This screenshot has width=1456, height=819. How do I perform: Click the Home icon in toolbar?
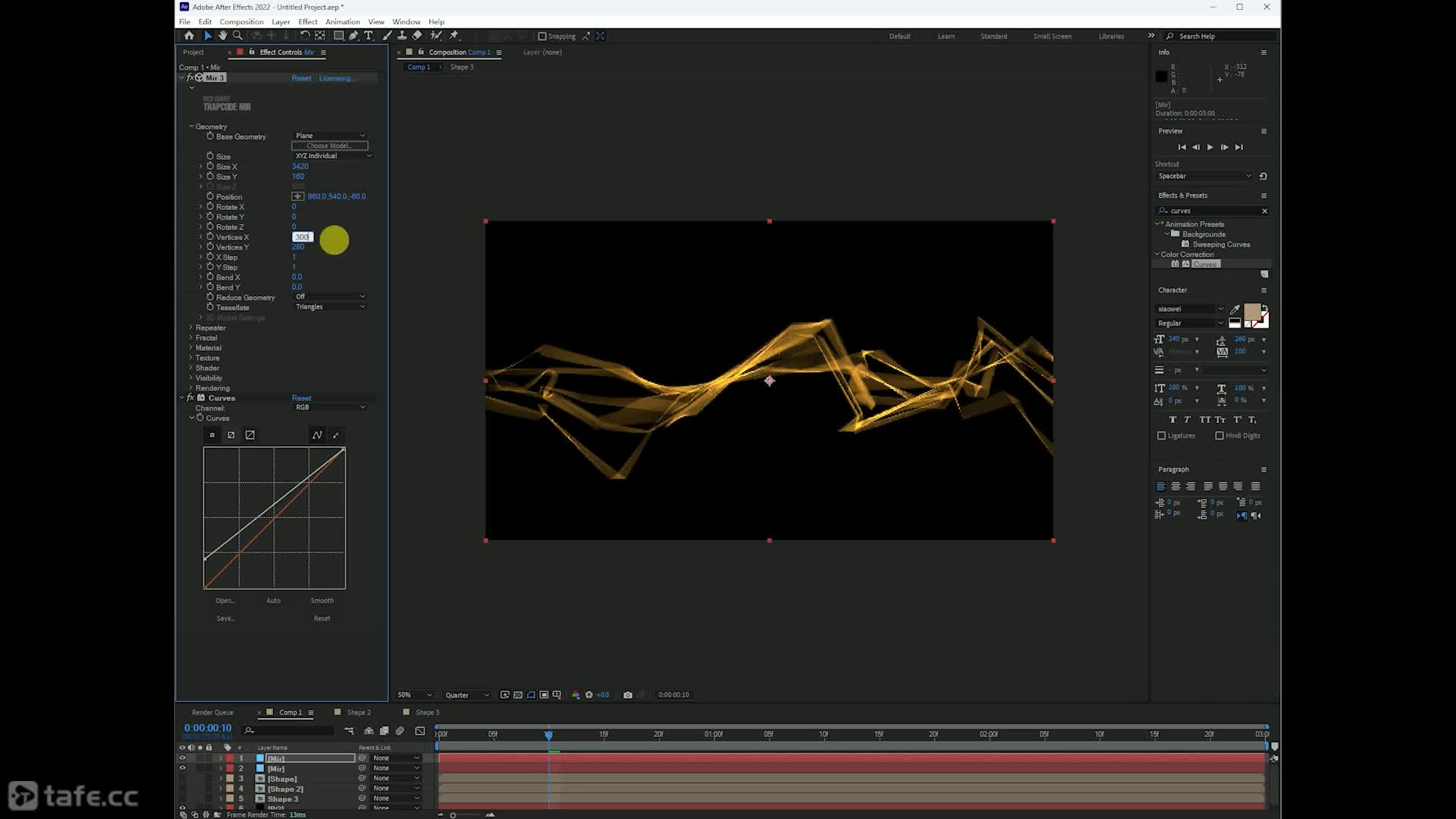pos(189,36)
